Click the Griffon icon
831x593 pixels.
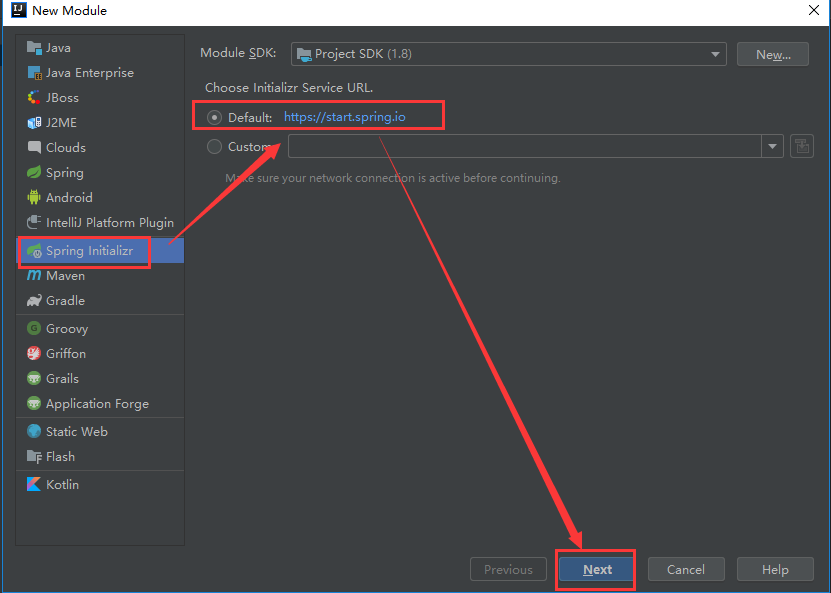click(x=34, y=353)
